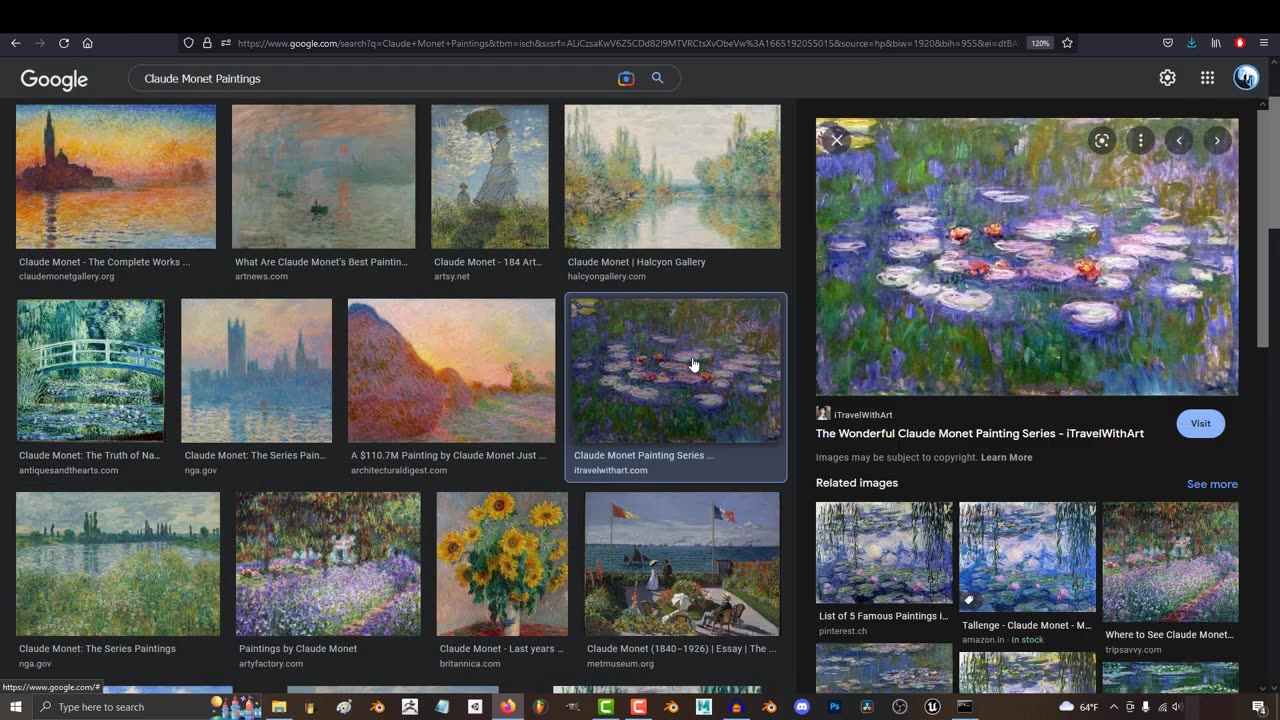The image size is (1280, 720).
Task: Click the 'Claude Monet | Halcyon Gallery' caption
Action: pyautogui.click(x=636, y=262)
